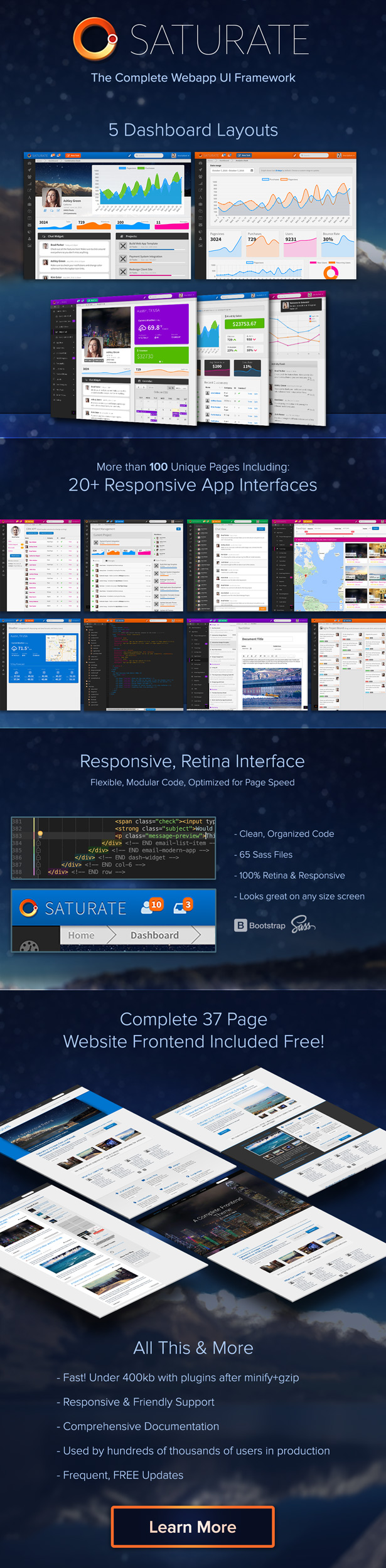Open the world map interface thumbnail
Screen dimensions: 386x1568
329,565
